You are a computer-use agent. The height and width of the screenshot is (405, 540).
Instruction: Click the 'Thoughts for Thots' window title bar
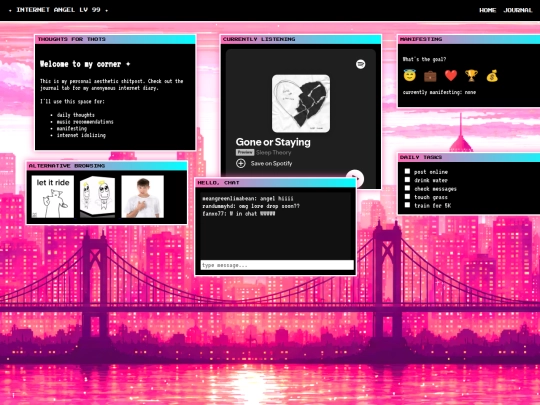click(x=115, y=39)
